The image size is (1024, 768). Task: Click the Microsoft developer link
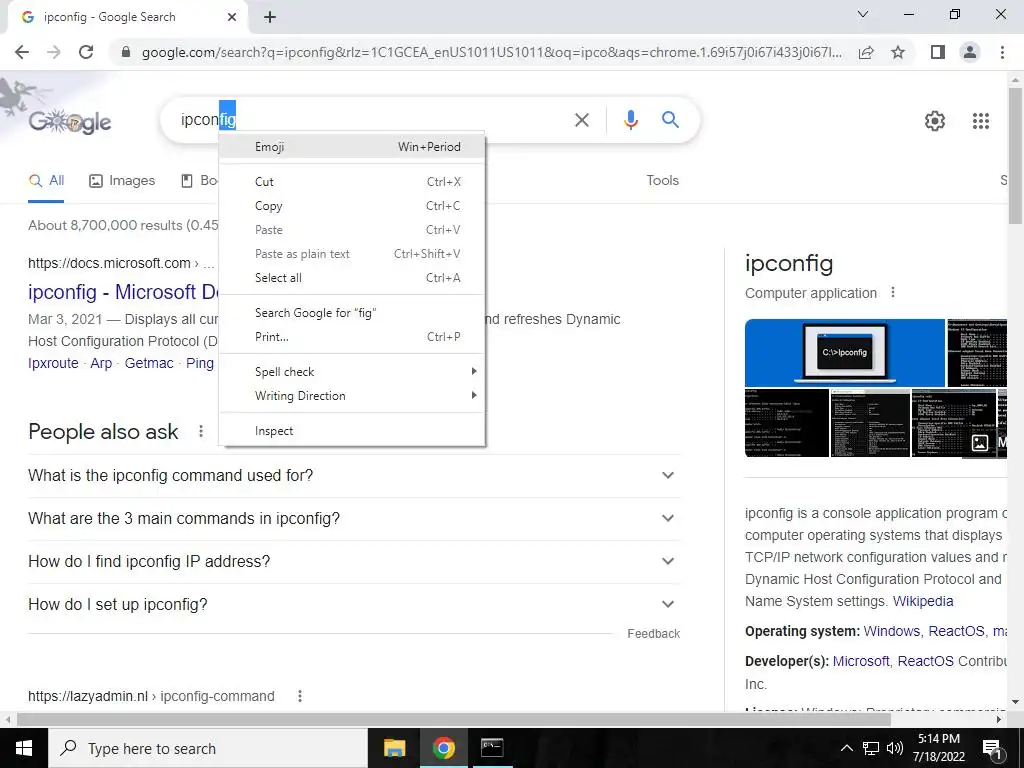[861, 661]
